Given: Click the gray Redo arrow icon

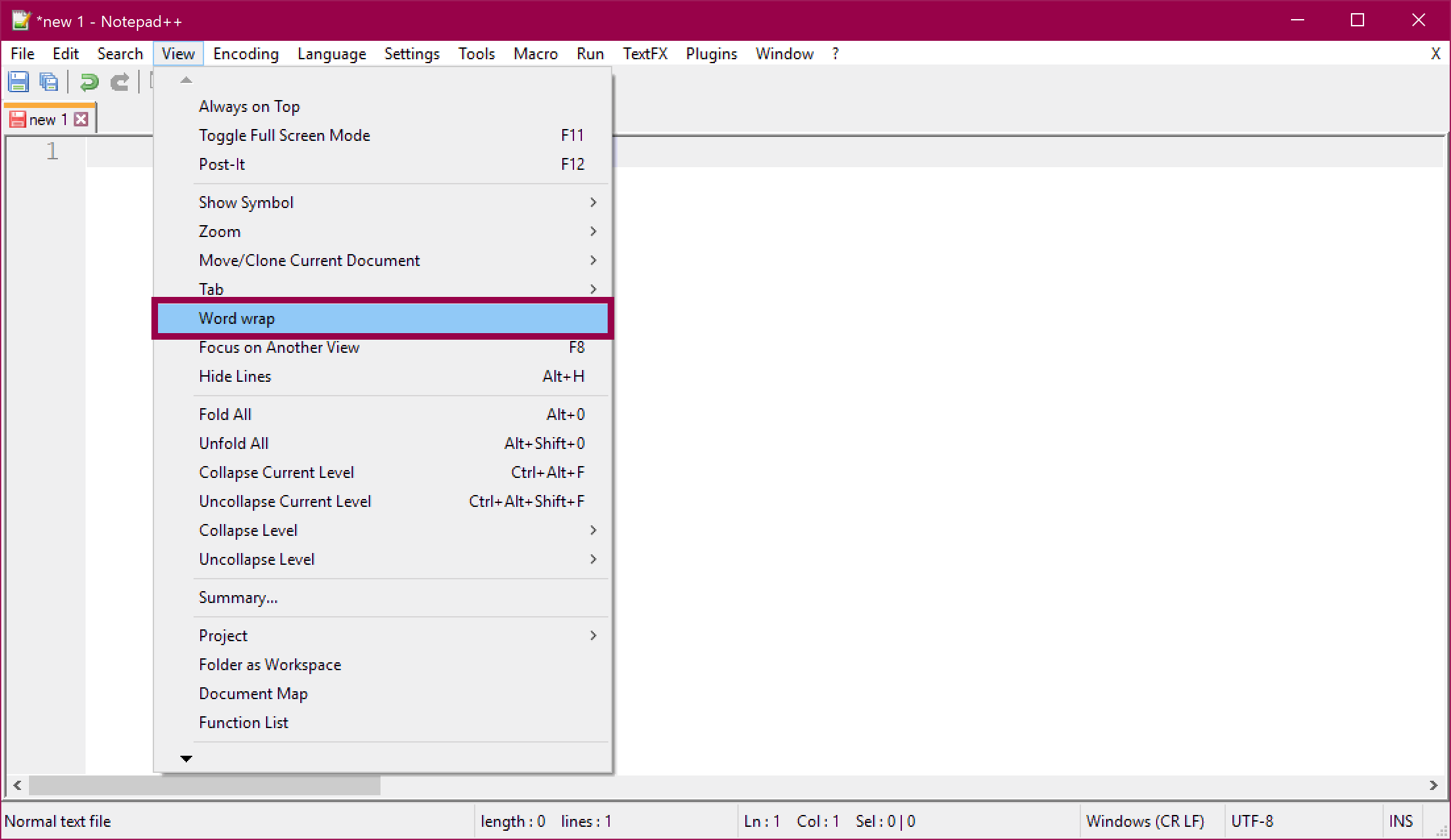Looking at the screenshot, I should pos(120,82).
